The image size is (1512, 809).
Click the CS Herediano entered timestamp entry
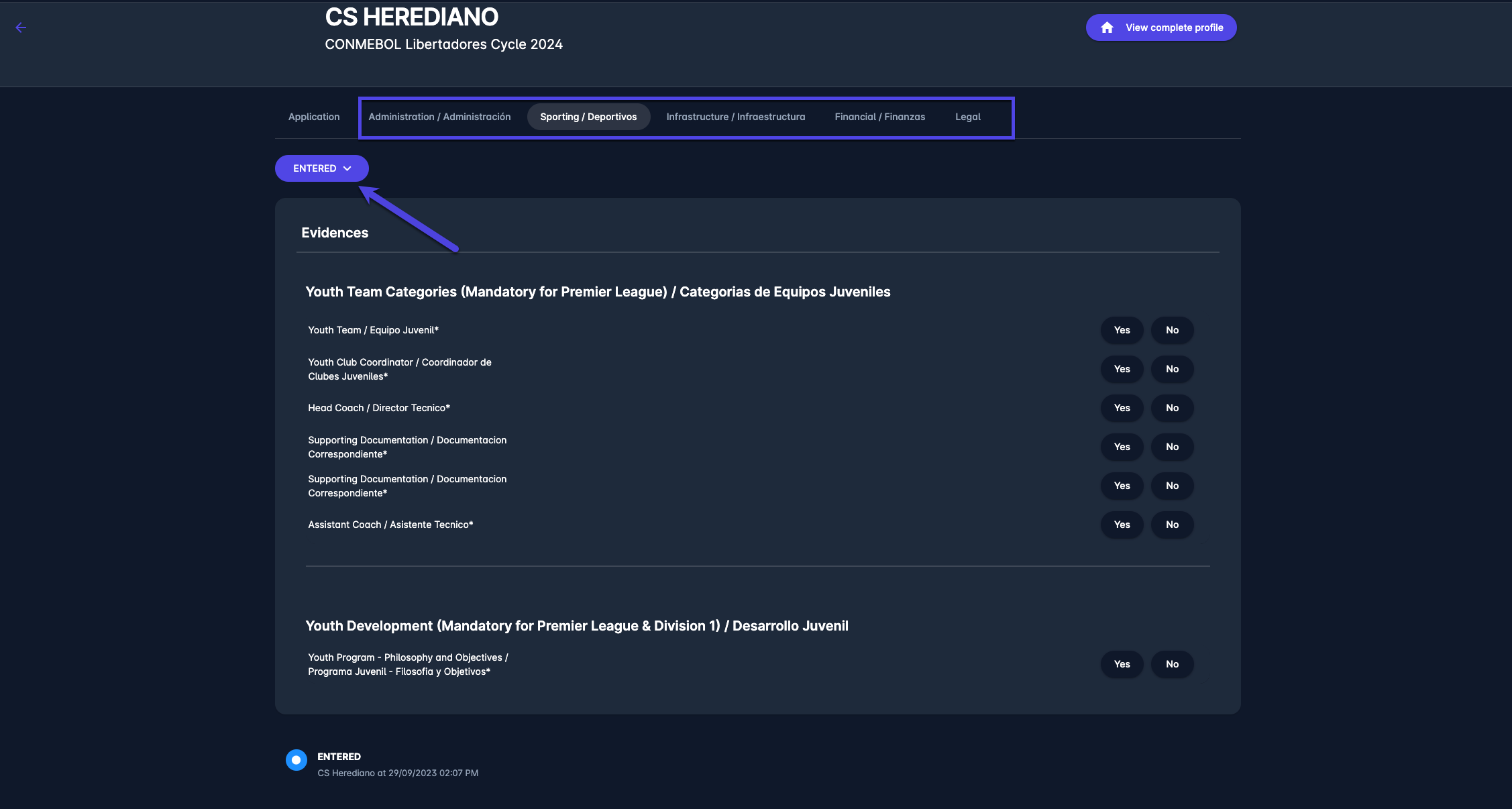(397, 773)
